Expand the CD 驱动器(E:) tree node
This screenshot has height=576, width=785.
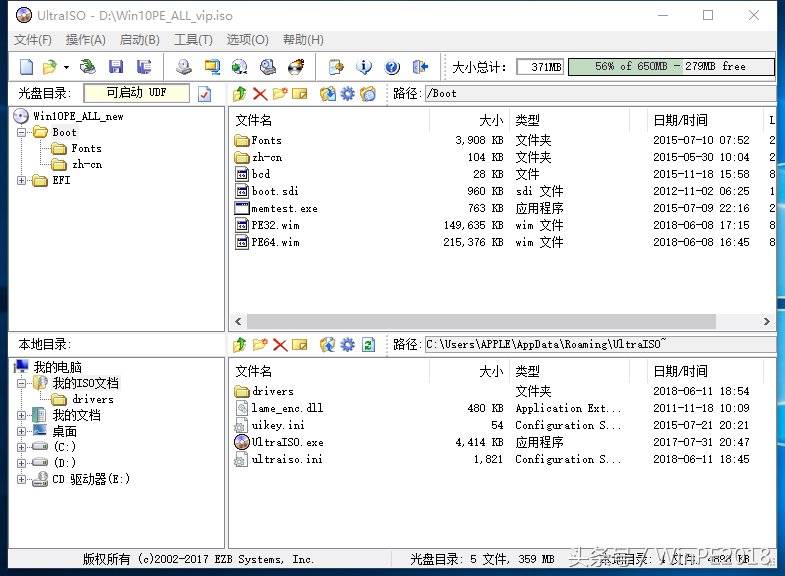(22, 479)
